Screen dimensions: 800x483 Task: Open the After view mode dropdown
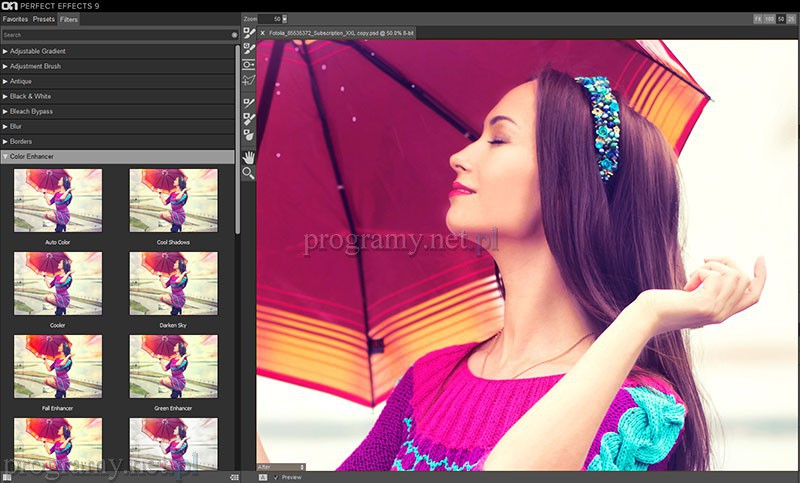click(280, 466)
